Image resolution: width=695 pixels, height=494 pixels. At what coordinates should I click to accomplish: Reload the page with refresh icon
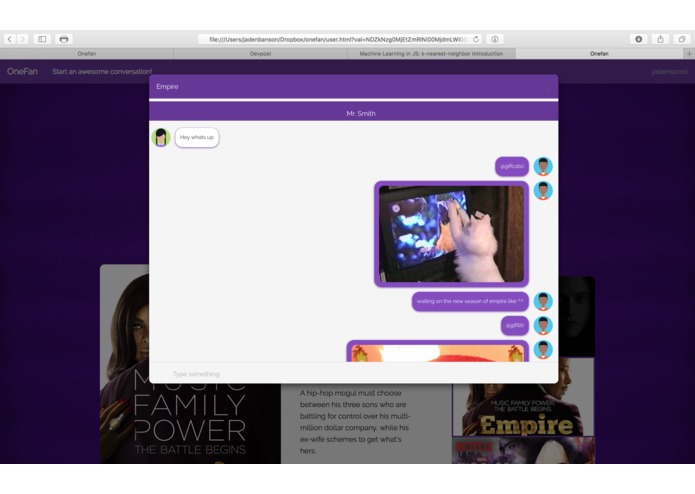coord(476,39)
